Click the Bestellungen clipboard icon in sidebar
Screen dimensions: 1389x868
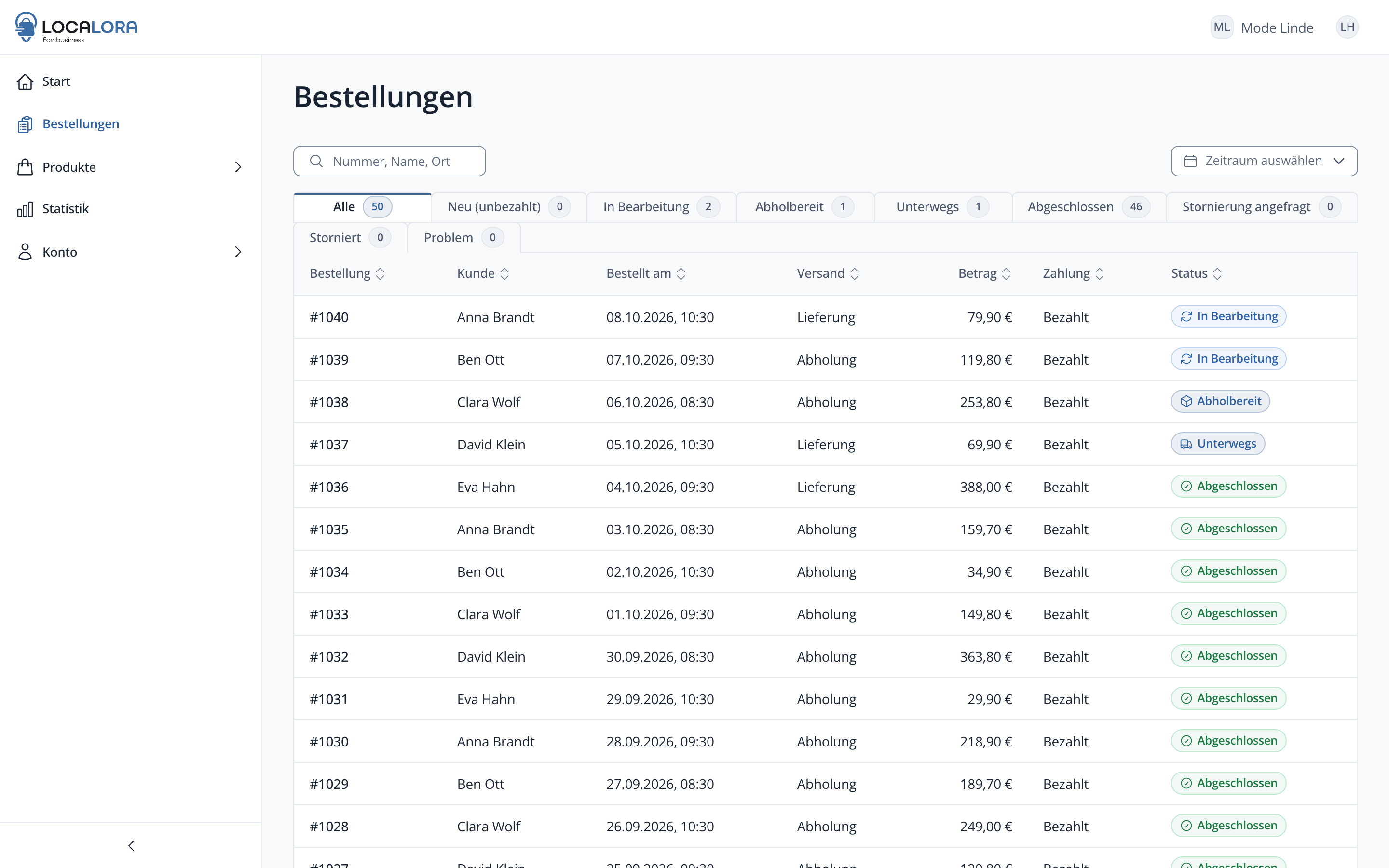(x=25, y=124)
